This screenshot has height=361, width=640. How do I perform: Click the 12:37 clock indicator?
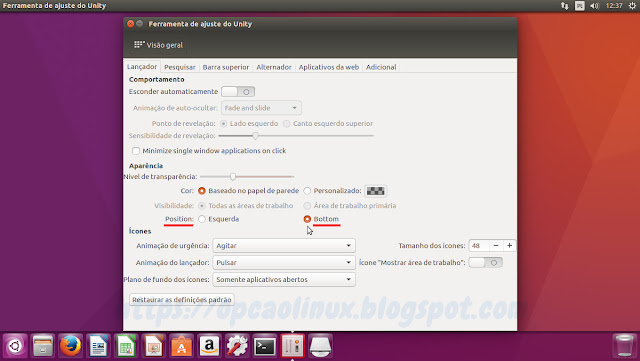click(x=614, y=6)
